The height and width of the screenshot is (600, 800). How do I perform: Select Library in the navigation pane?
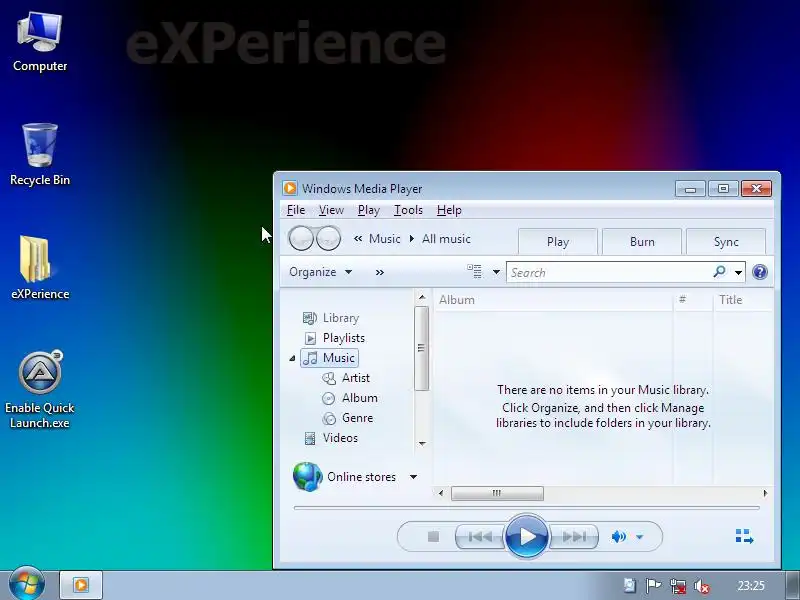coord(331,318)
